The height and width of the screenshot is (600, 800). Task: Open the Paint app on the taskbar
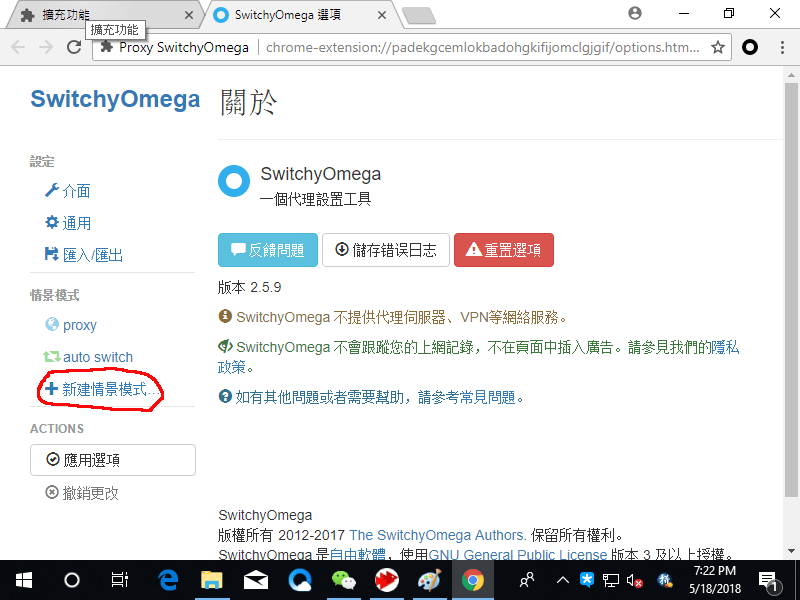click(x=430, y=580)
